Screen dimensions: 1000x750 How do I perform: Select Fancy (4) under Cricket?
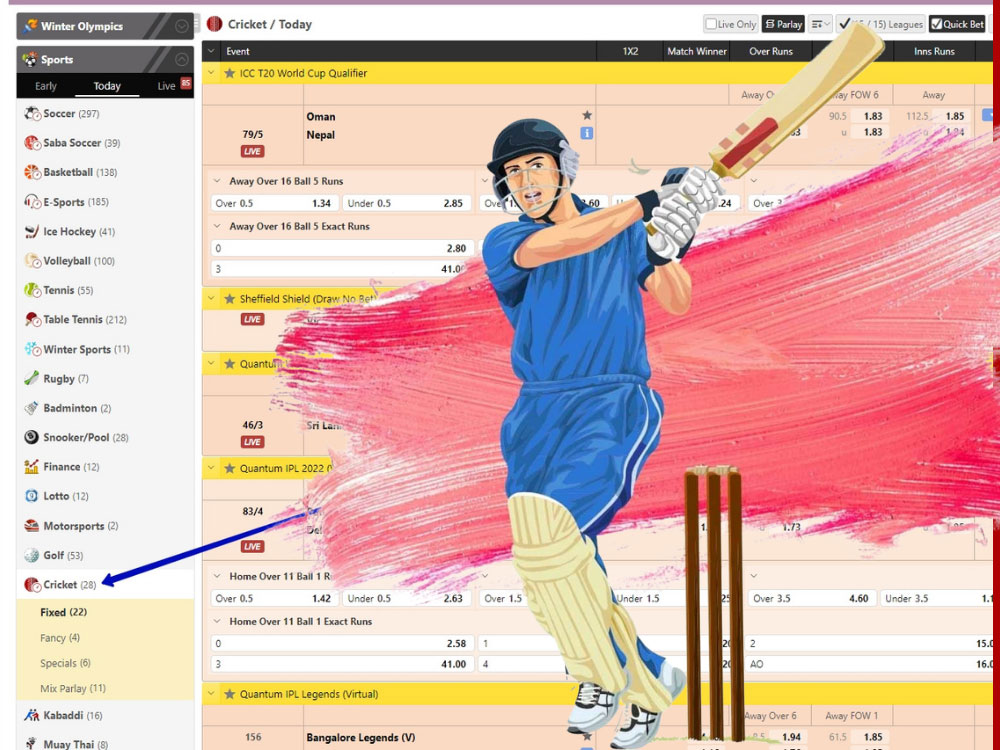coord(60,638)
